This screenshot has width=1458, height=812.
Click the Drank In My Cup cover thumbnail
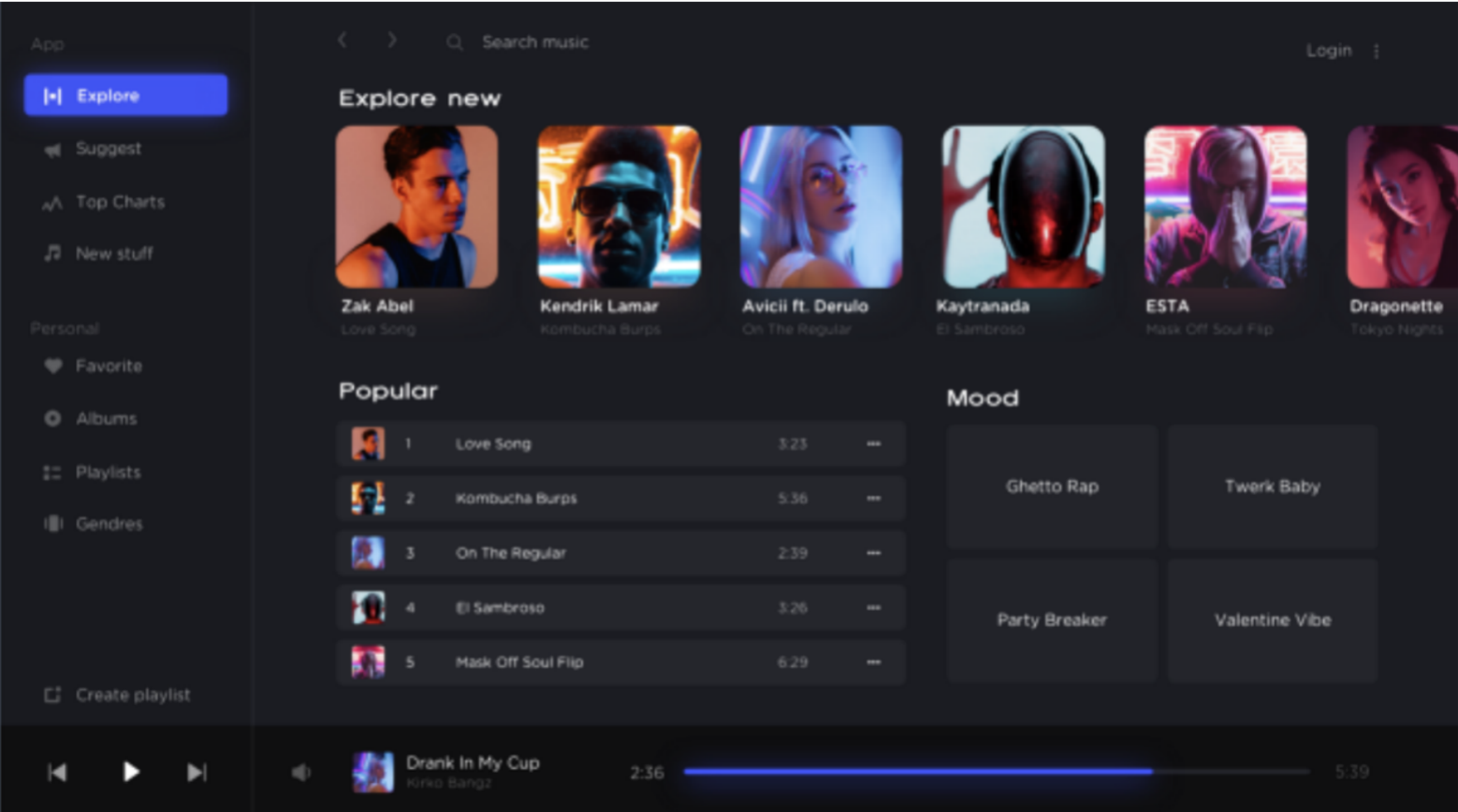coord(372,773)
